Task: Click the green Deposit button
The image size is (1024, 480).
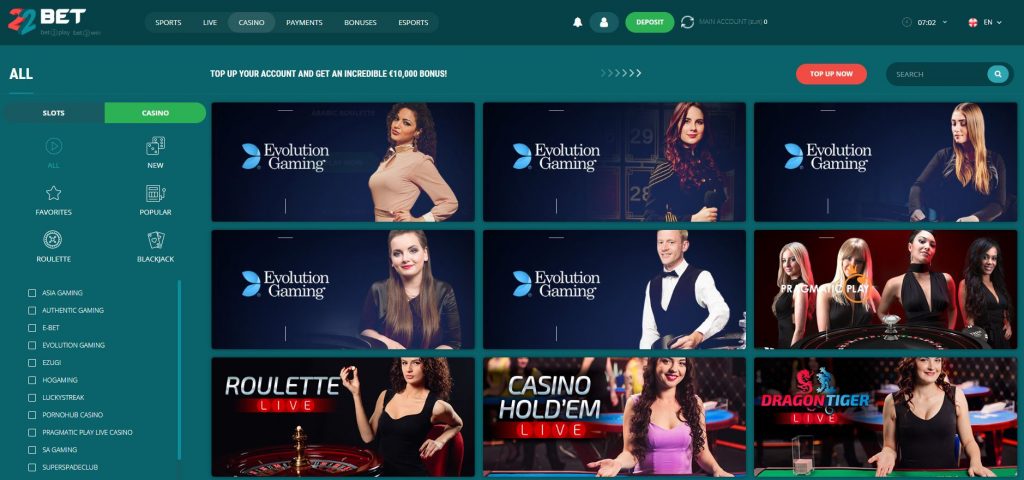Action: 650,22
